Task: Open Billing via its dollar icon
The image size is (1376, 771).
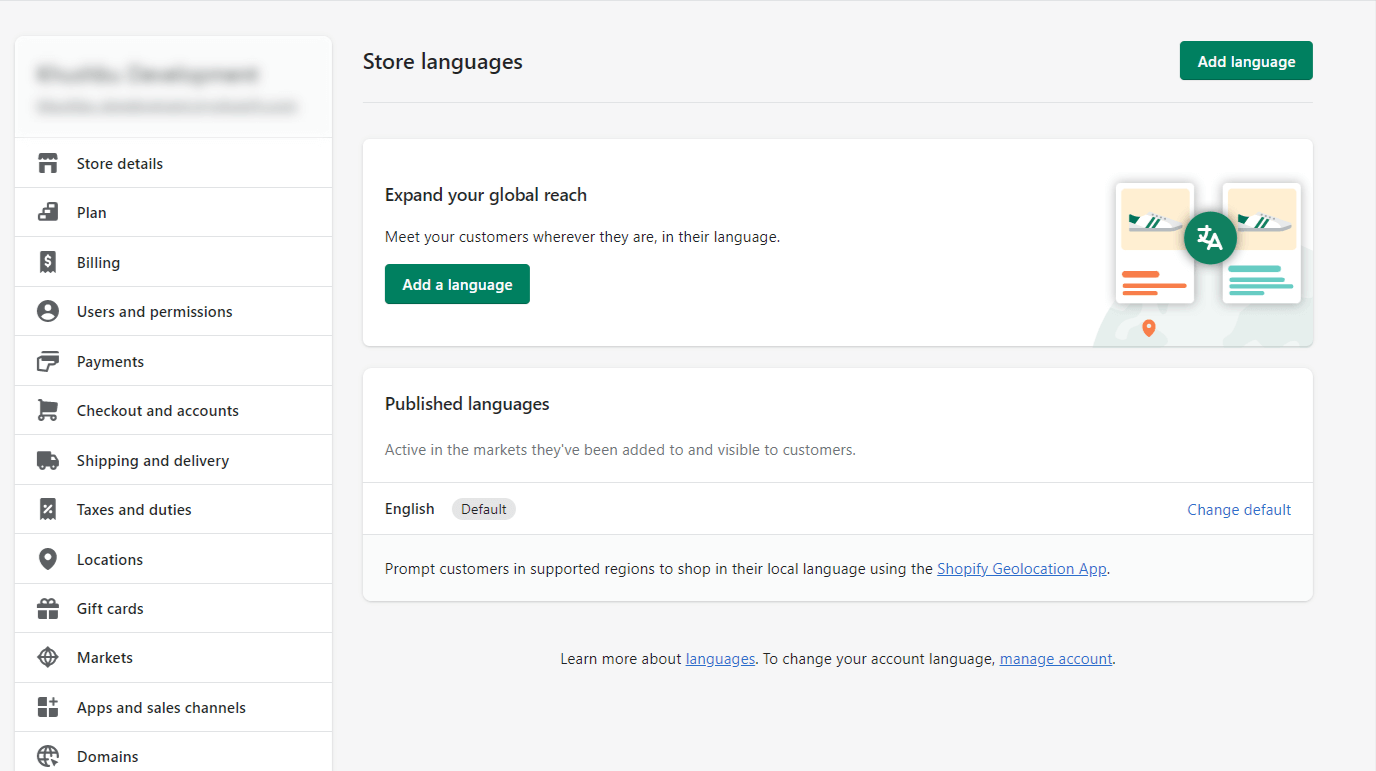Action: [x=48, y=261]
